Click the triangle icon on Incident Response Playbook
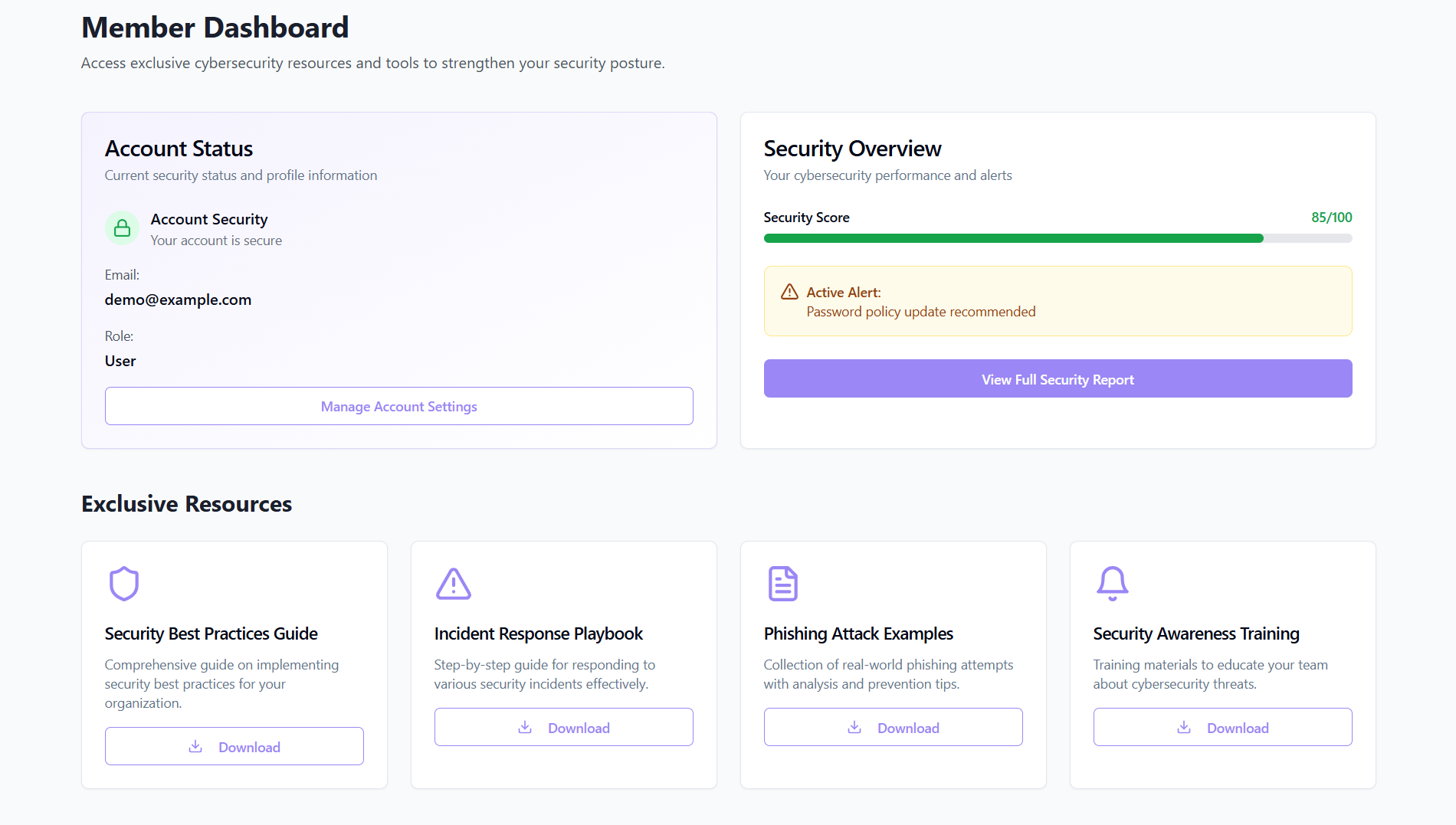This screenshot has height=825, width=1456. click(x=454, y=584)
